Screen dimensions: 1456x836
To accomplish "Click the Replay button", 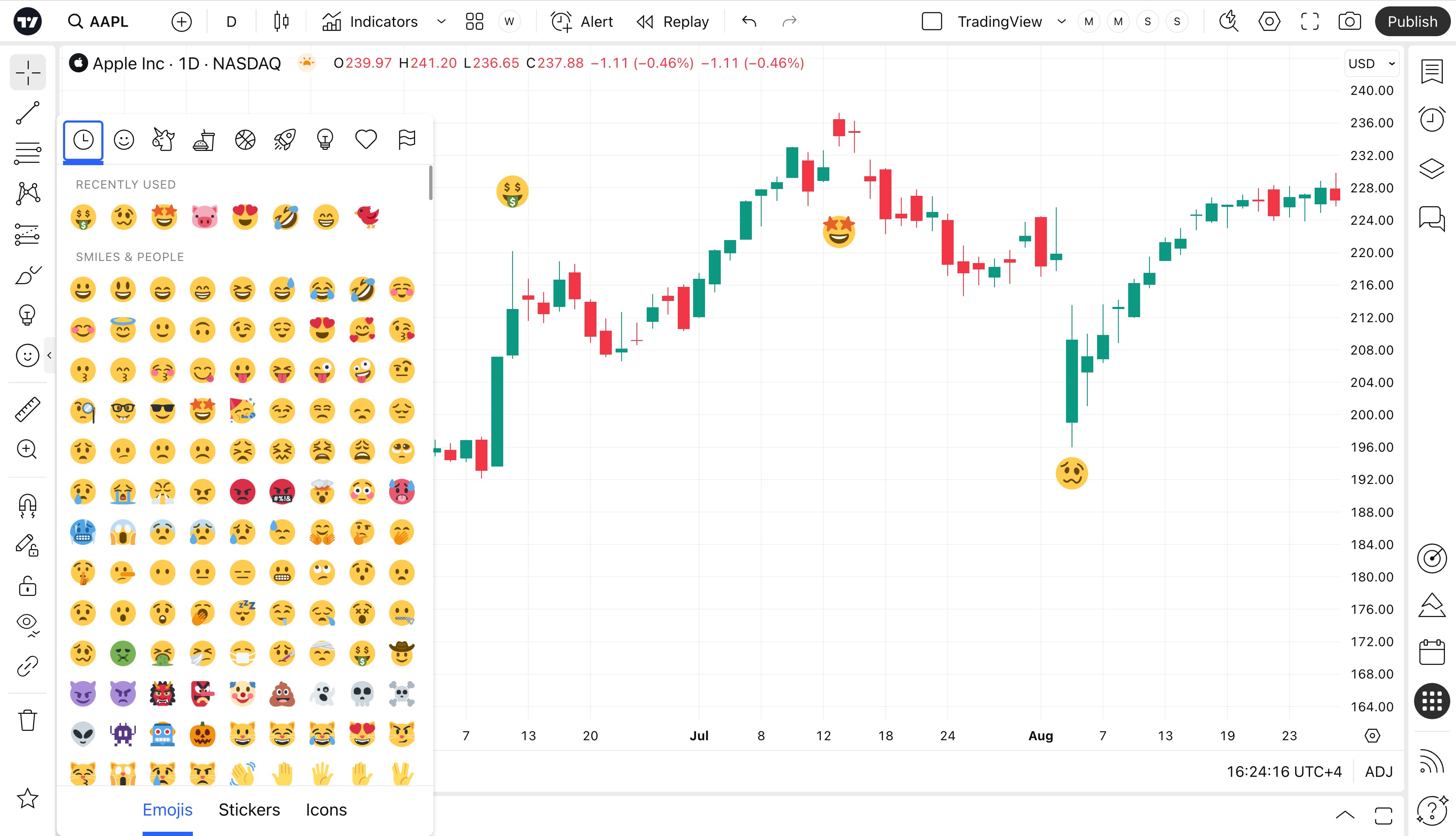I will (673, 22).
